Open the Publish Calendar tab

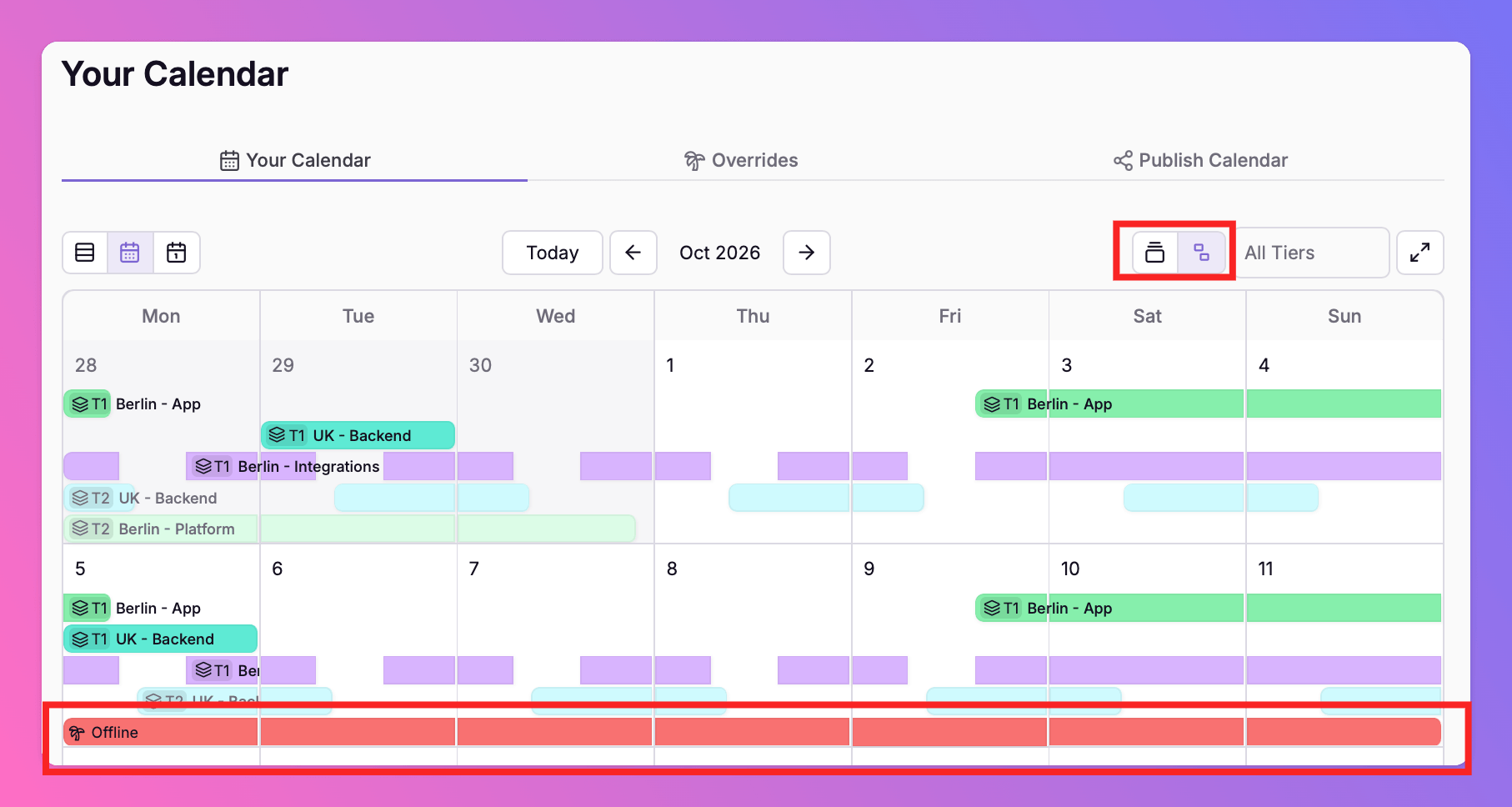pyautogui.click(x=1201, y=160)
